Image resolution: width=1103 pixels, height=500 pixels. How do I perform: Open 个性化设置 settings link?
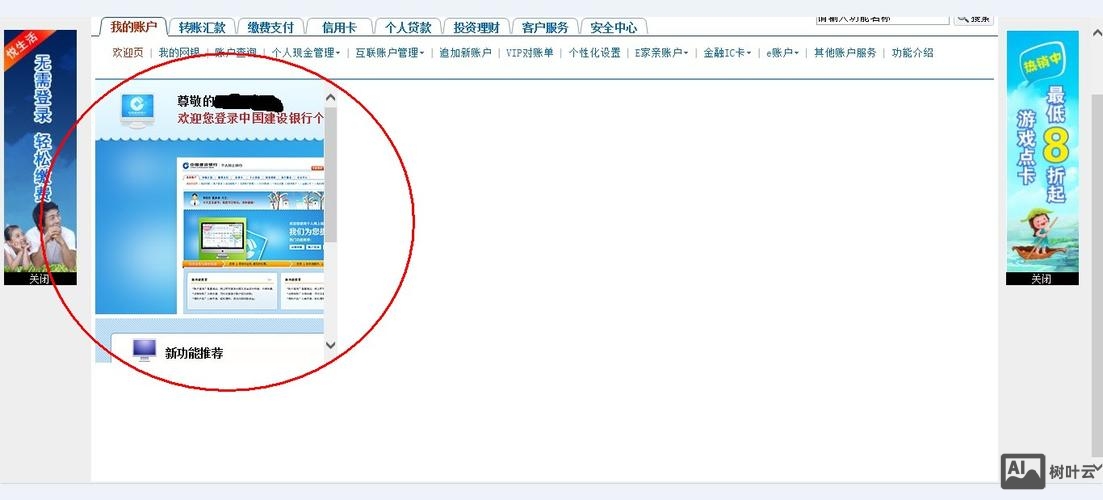(x=594, y=53)
